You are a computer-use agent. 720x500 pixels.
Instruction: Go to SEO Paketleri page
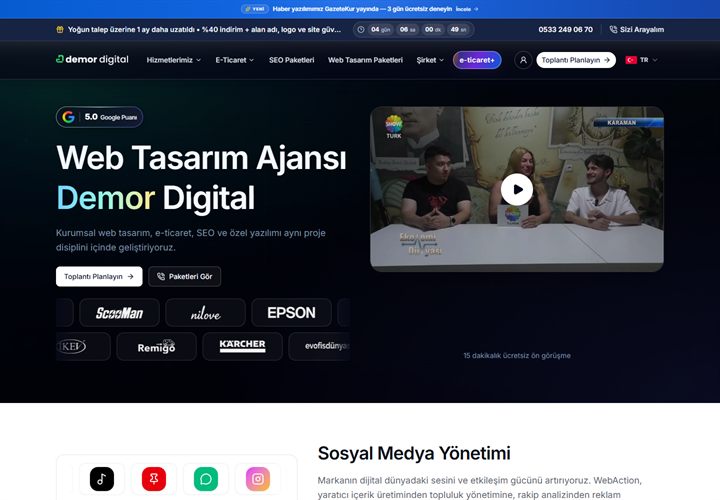pos(292,60)
